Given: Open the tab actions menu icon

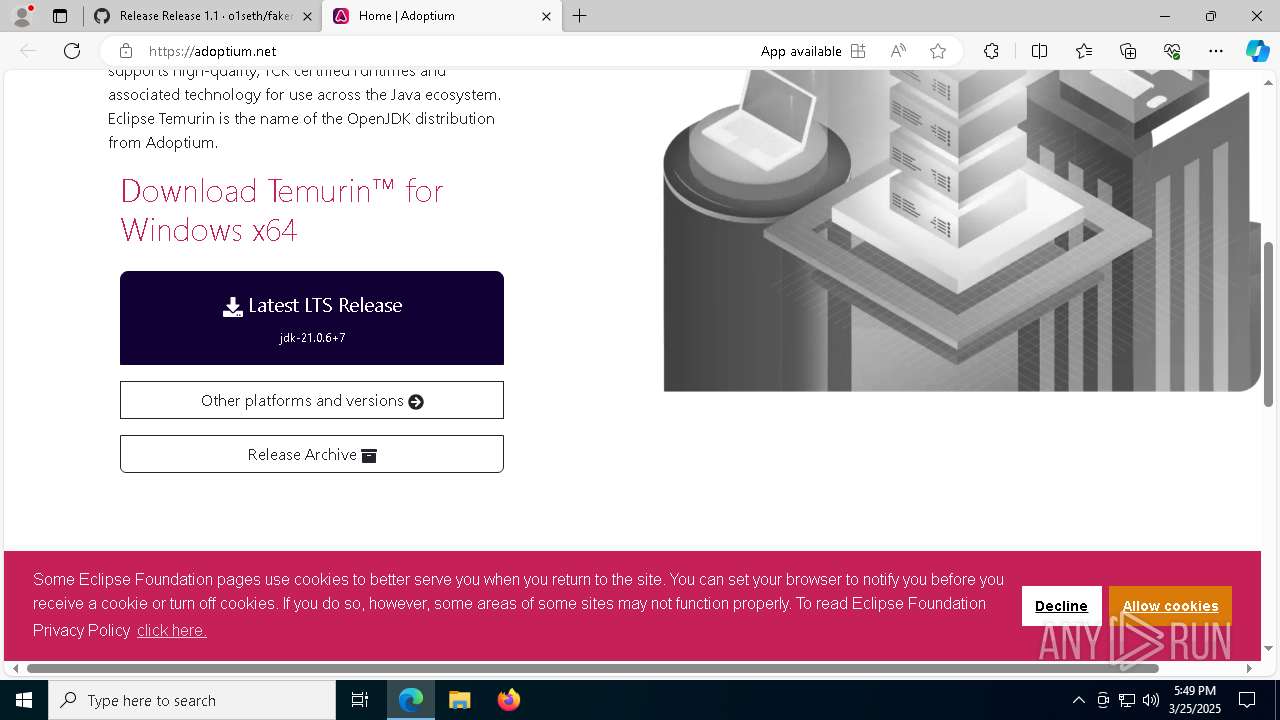Looking at the screenshot, I should [x=60, y=16].
